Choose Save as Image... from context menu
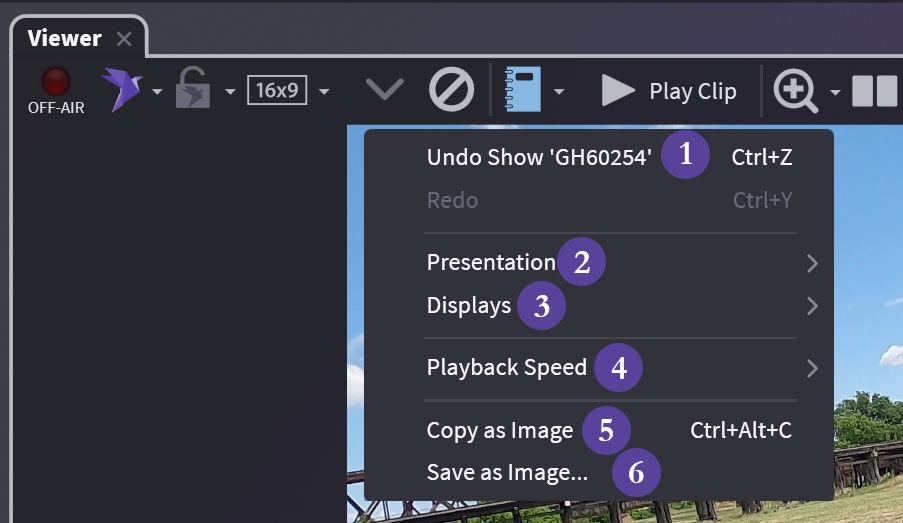The height and width of the screenshot is (523, 903). click(507, 472)
